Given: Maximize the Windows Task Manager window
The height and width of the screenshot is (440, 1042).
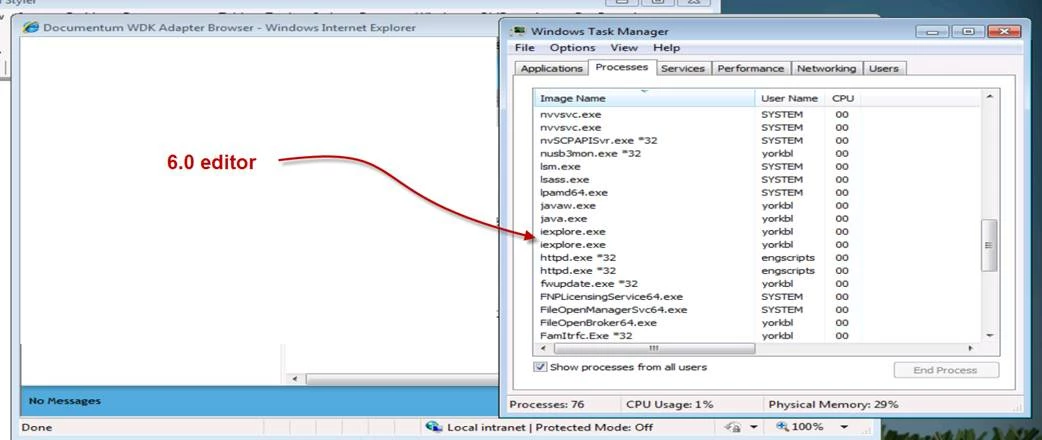Looking at the screenshot, I should pyautogui.click(x=968, y=31).
